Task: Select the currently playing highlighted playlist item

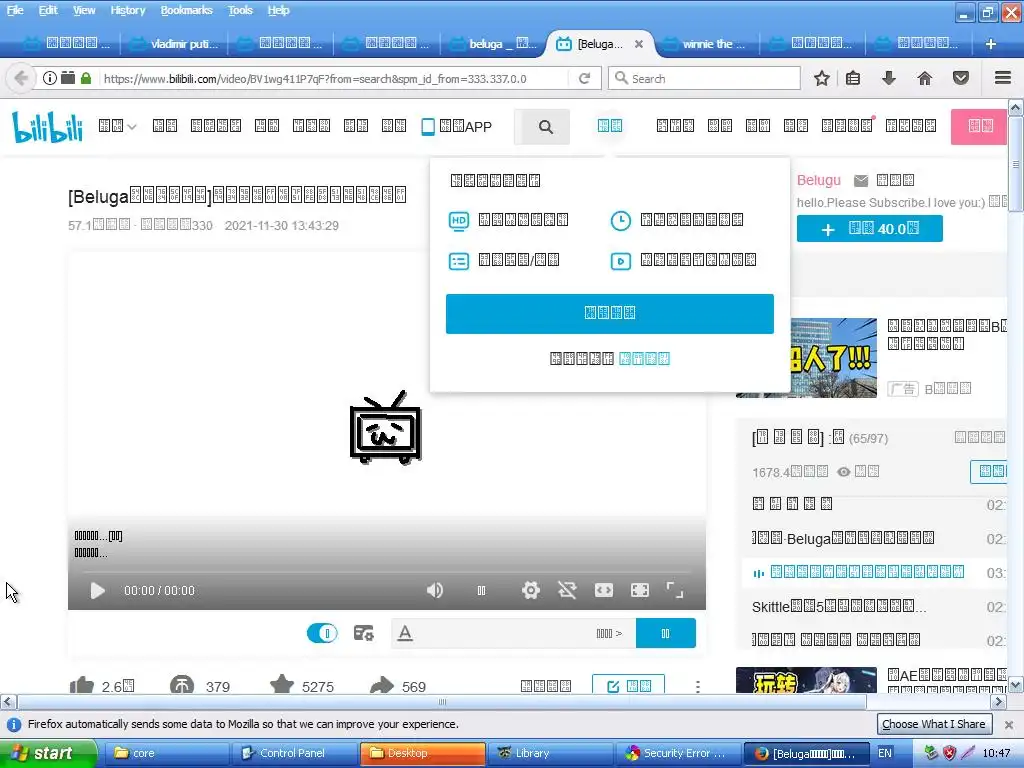Action: 874,572
